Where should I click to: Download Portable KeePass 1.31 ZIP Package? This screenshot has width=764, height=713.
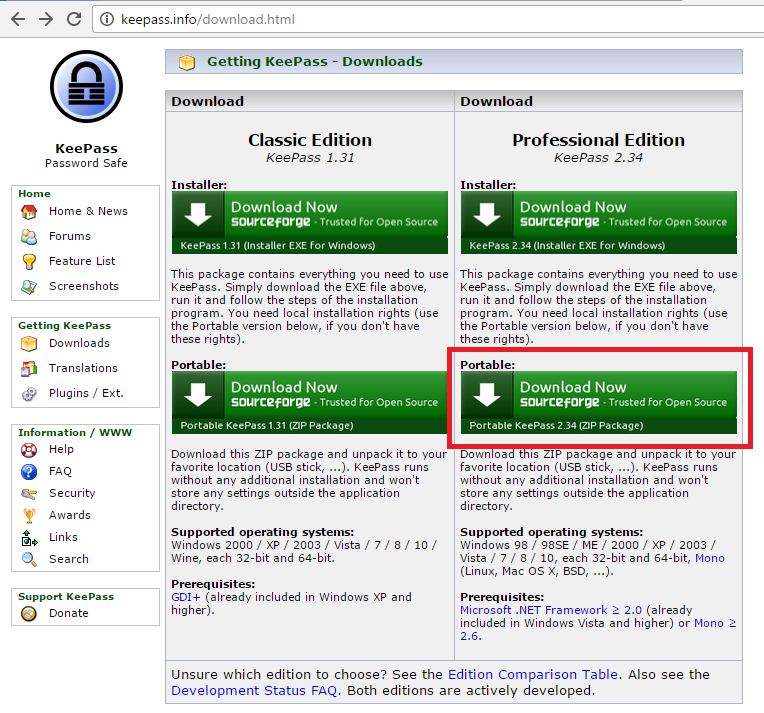click(309, 403)
